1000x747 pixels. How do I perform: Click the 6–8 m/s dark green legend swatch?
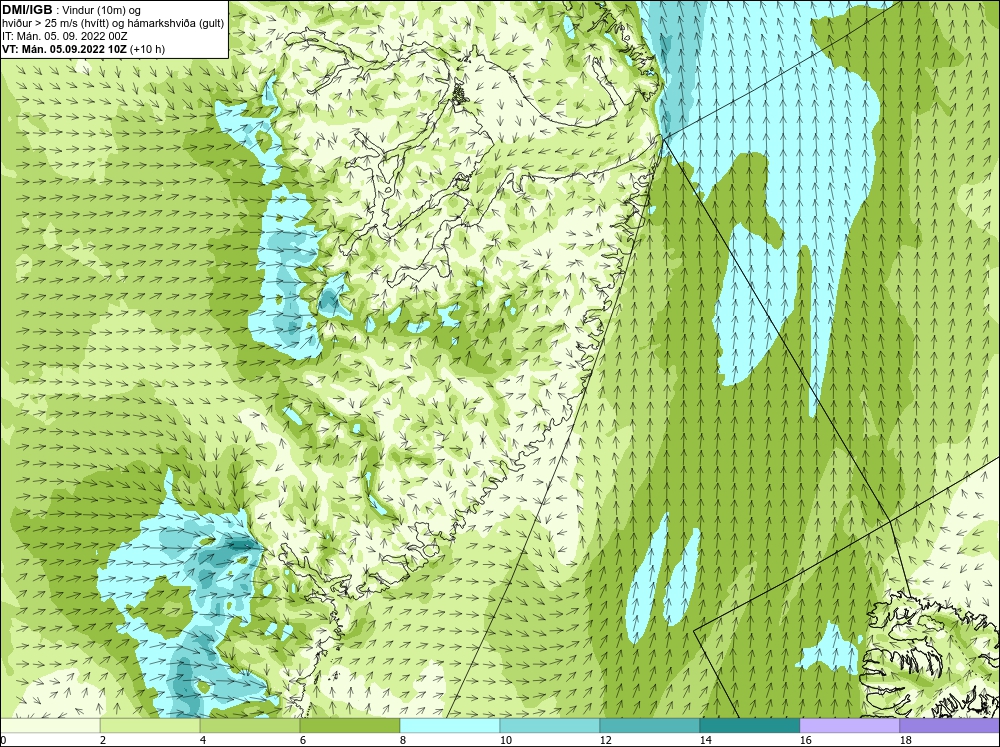click(349, 725)
